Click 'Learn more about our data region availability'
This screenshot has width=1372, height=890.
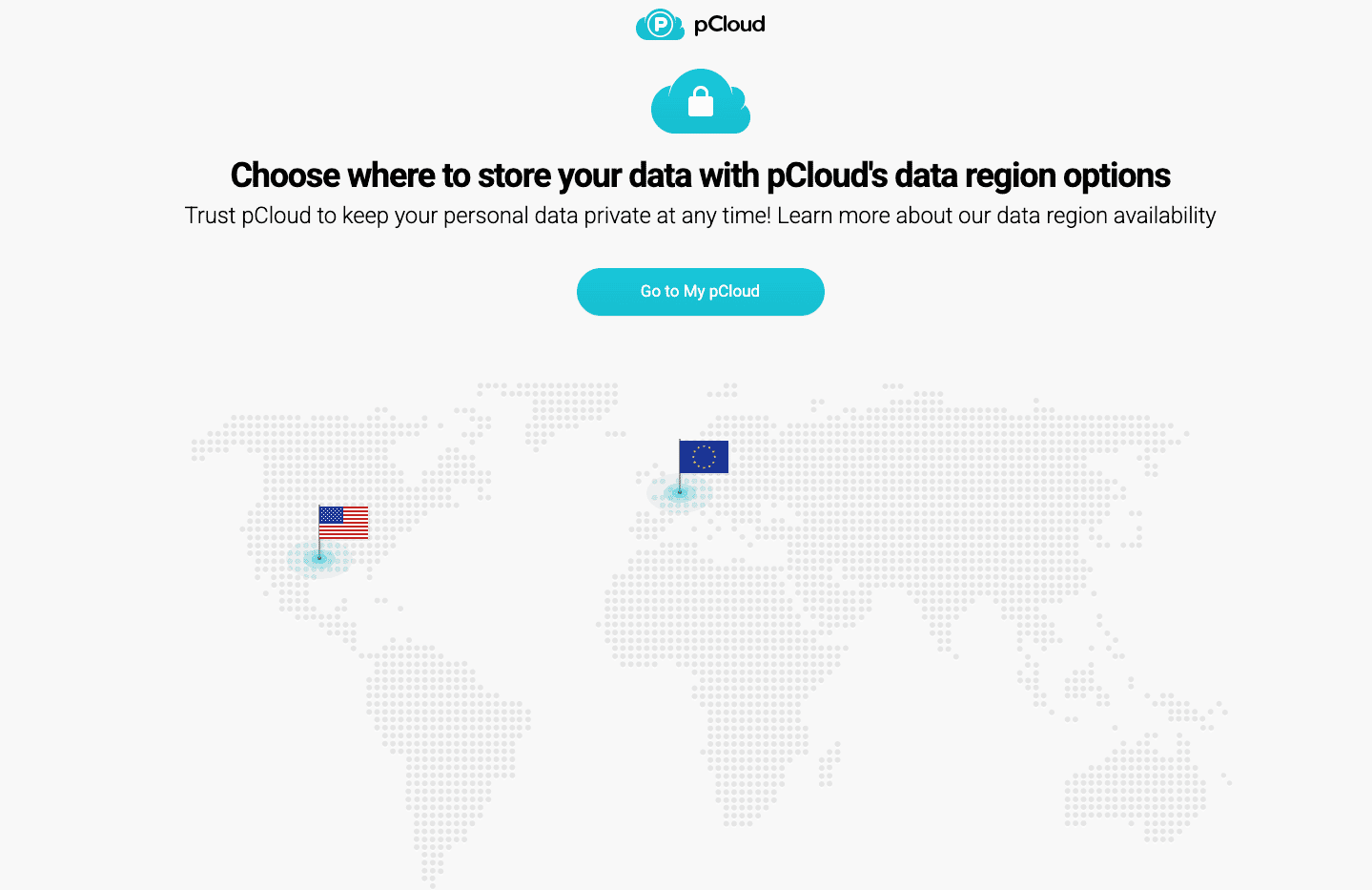(x=996, y=216)
